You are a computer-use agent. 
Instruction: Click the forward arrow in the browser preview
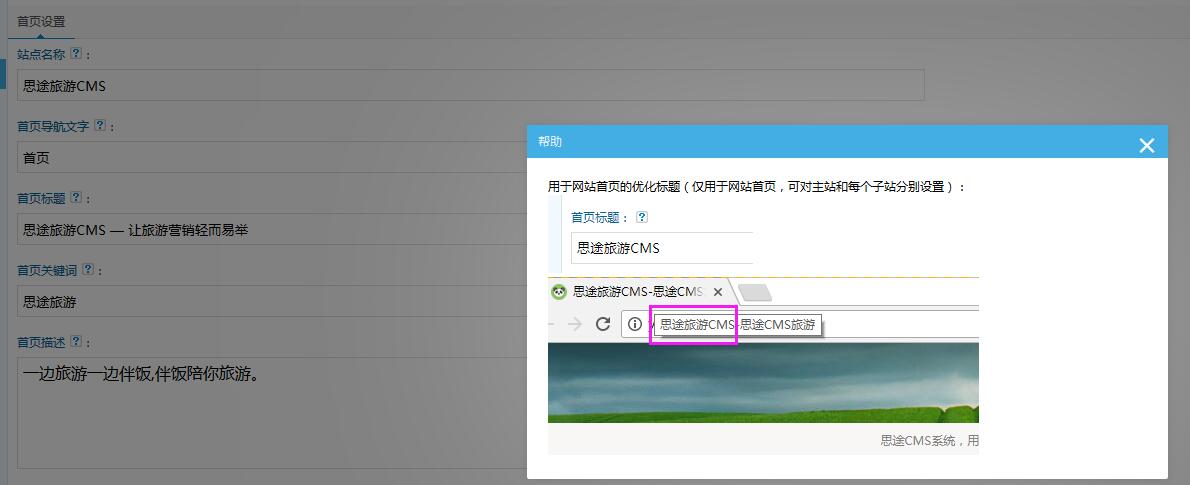(574, 324)
